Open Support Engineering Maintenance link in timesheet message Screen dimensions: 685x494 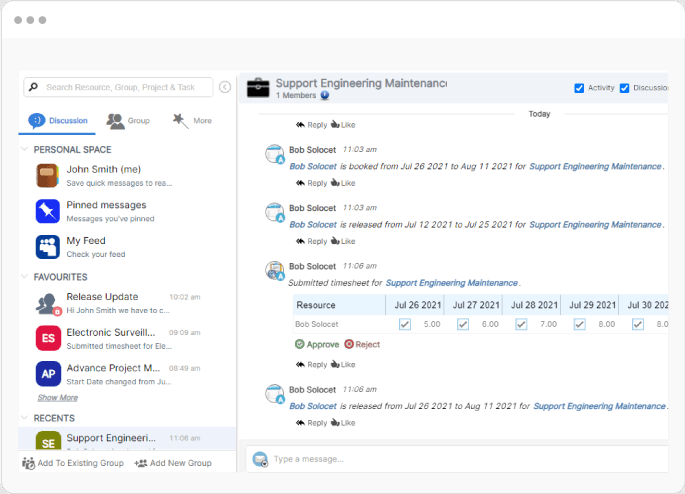click(452, 283)
